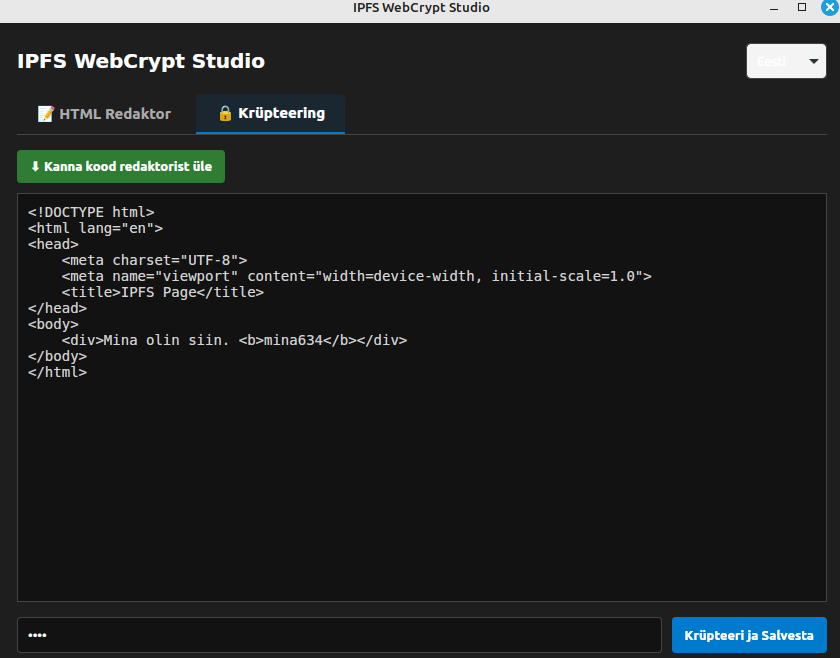The image size is (840, 658).
Task: Minimize the IPFS WebCrypt Studio window
Action: (774, 8)
